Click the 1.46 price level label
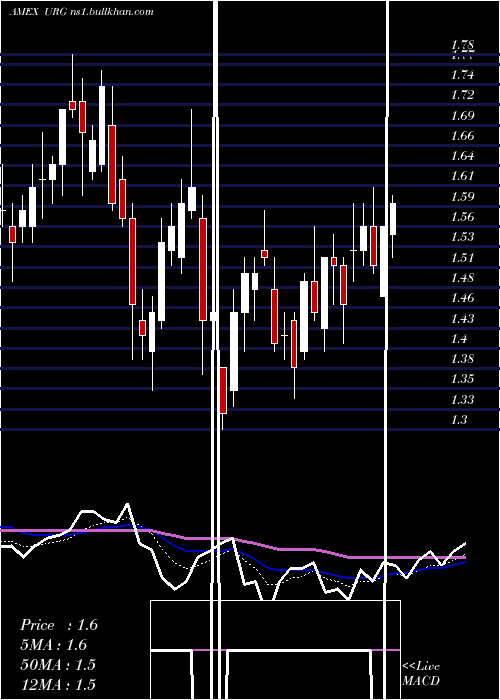 [x=462, y=298]
